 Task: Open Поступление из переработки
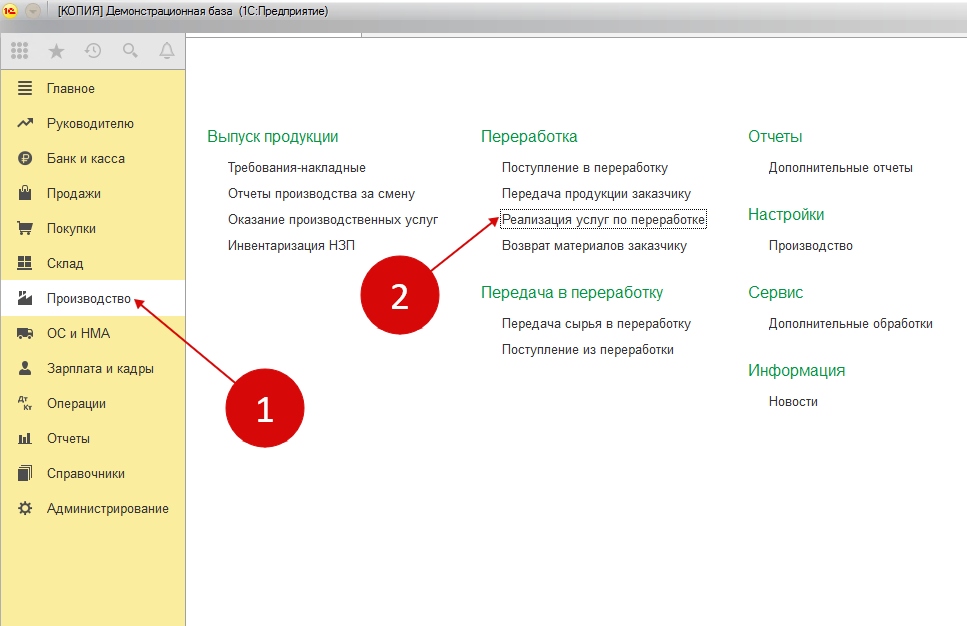[x=588, y=350]
